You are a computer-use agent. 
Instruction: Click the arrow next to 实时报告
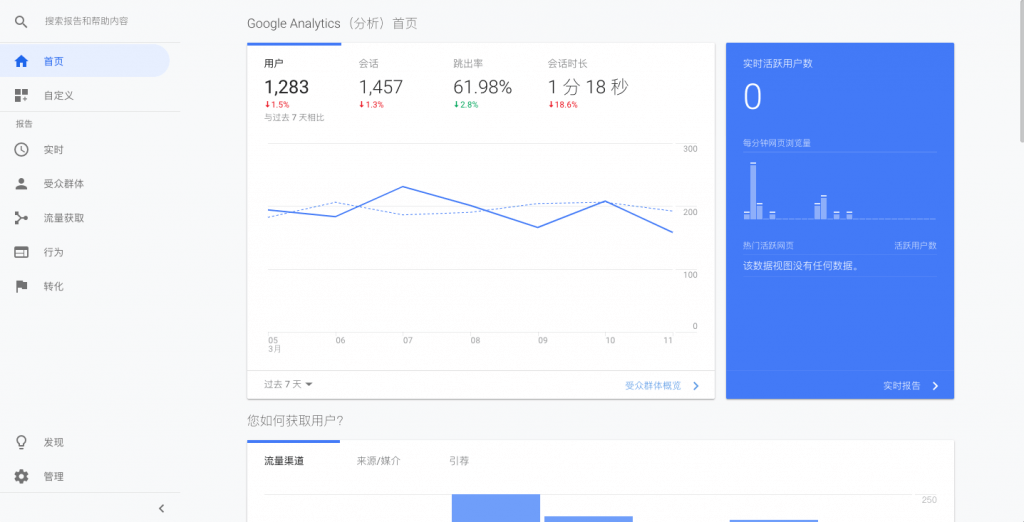935,385
